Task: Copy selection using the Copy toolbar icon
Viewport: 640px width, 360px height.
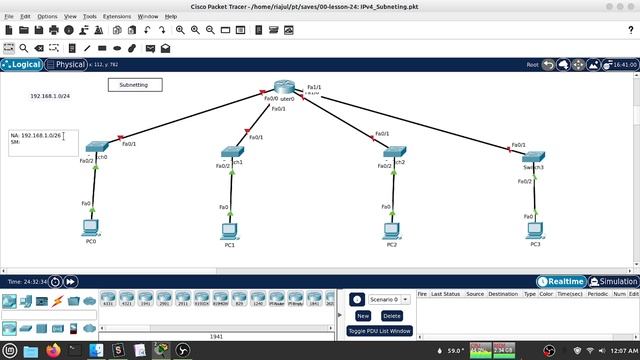Action: [x=117, y=30]
